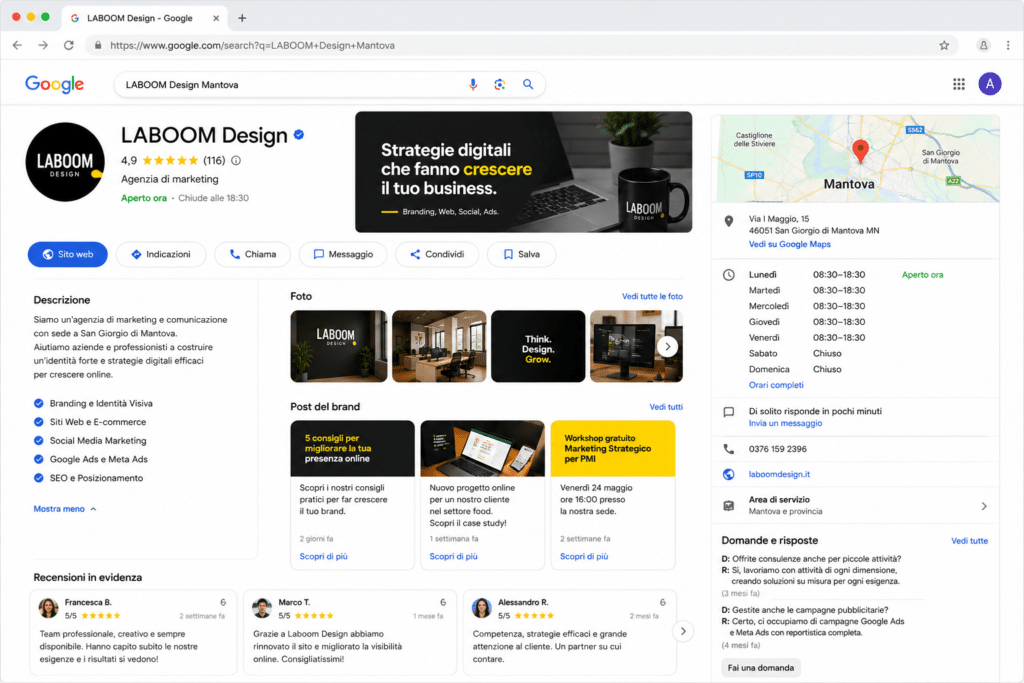
Task: Click the Mantova map preview
Action: point(856,159)
